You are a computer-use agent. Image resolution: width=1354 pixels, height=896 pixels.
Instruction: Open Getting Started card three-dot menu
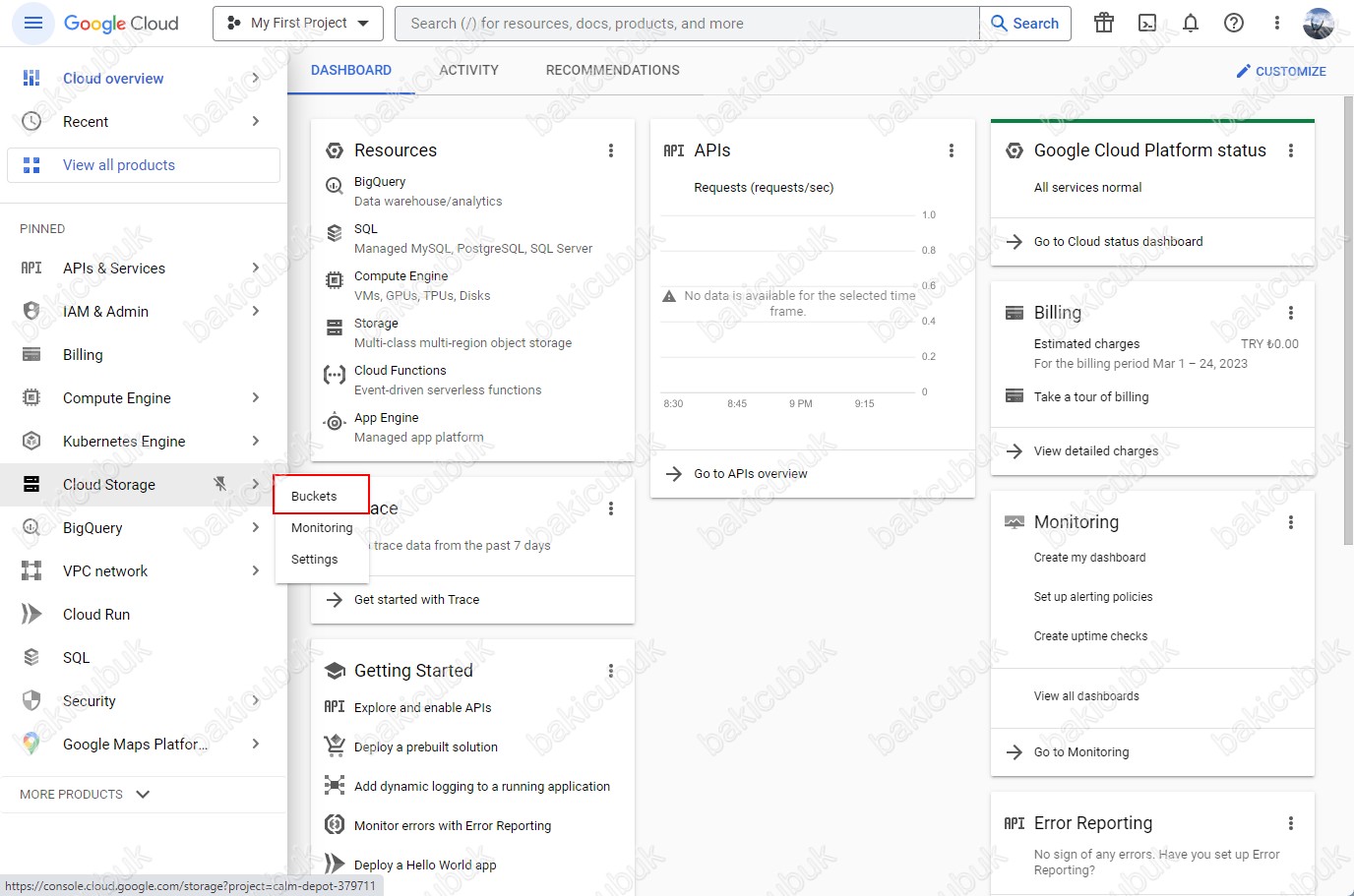[x=611, y=671]
